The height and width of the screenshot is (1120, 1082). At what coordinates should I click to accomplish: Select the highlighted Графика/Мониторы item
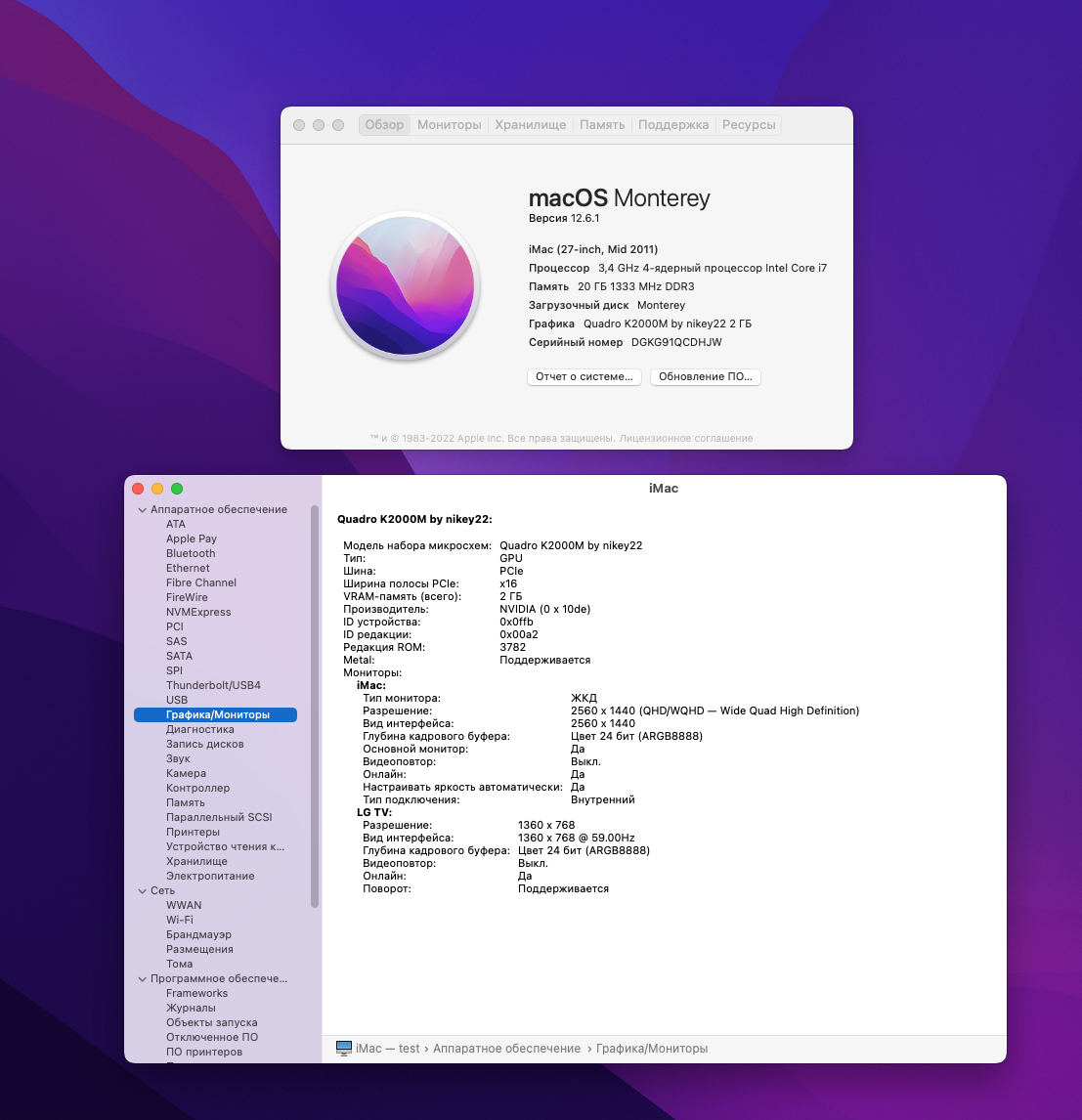216,715
